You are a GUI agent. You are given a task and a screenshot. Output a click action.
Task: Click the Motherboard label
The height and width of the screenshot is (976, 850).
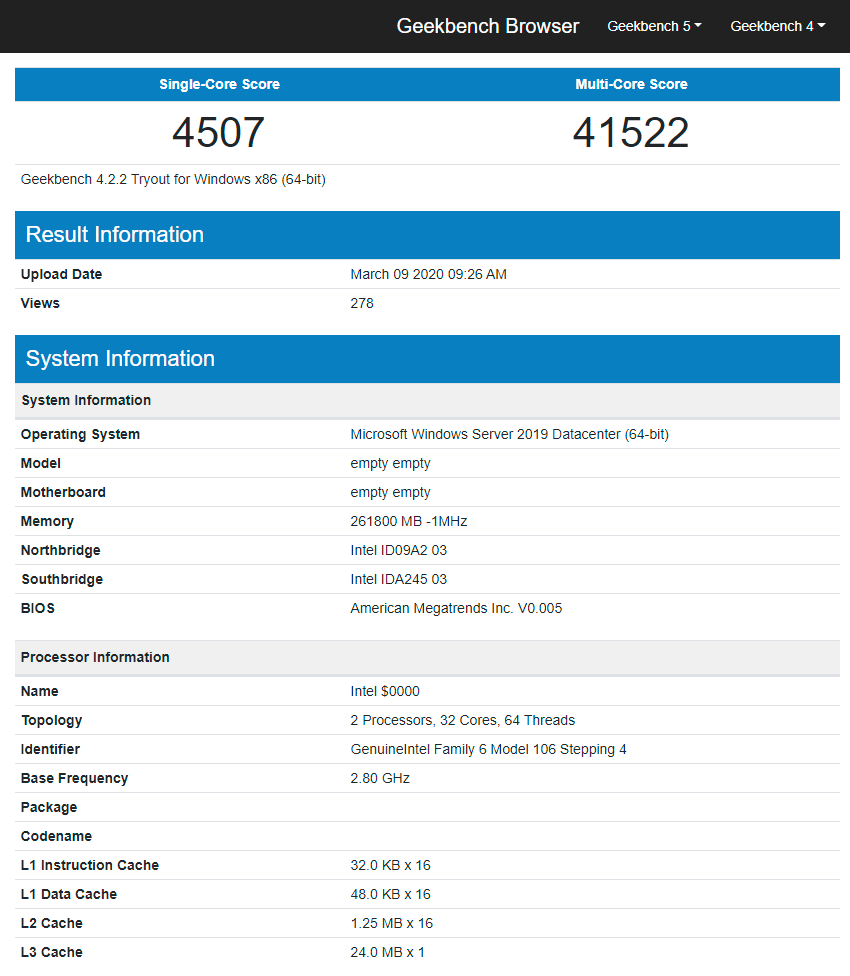pyautogui.click(x=63, y=492)
